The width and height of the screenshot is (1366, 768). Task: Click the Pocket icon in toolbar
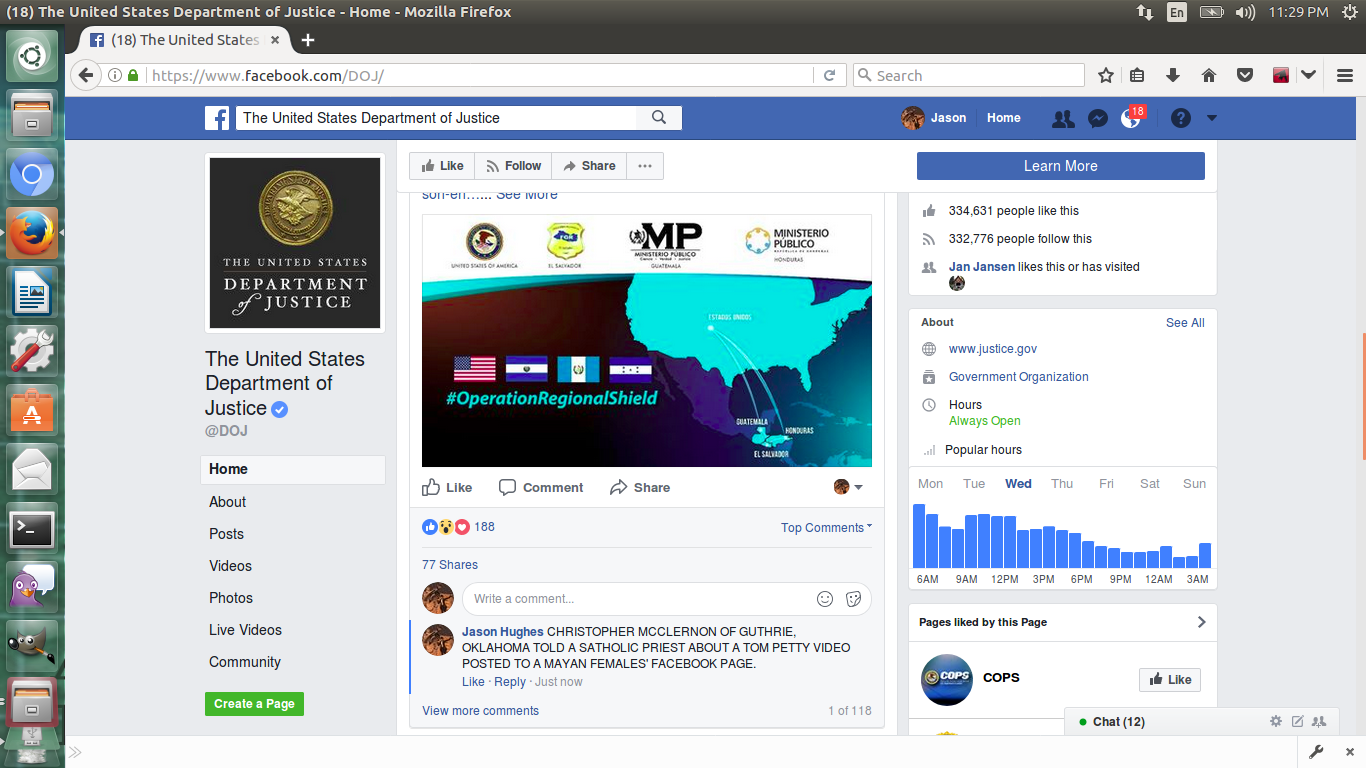pyautogui.click(x=1244, y=75)
